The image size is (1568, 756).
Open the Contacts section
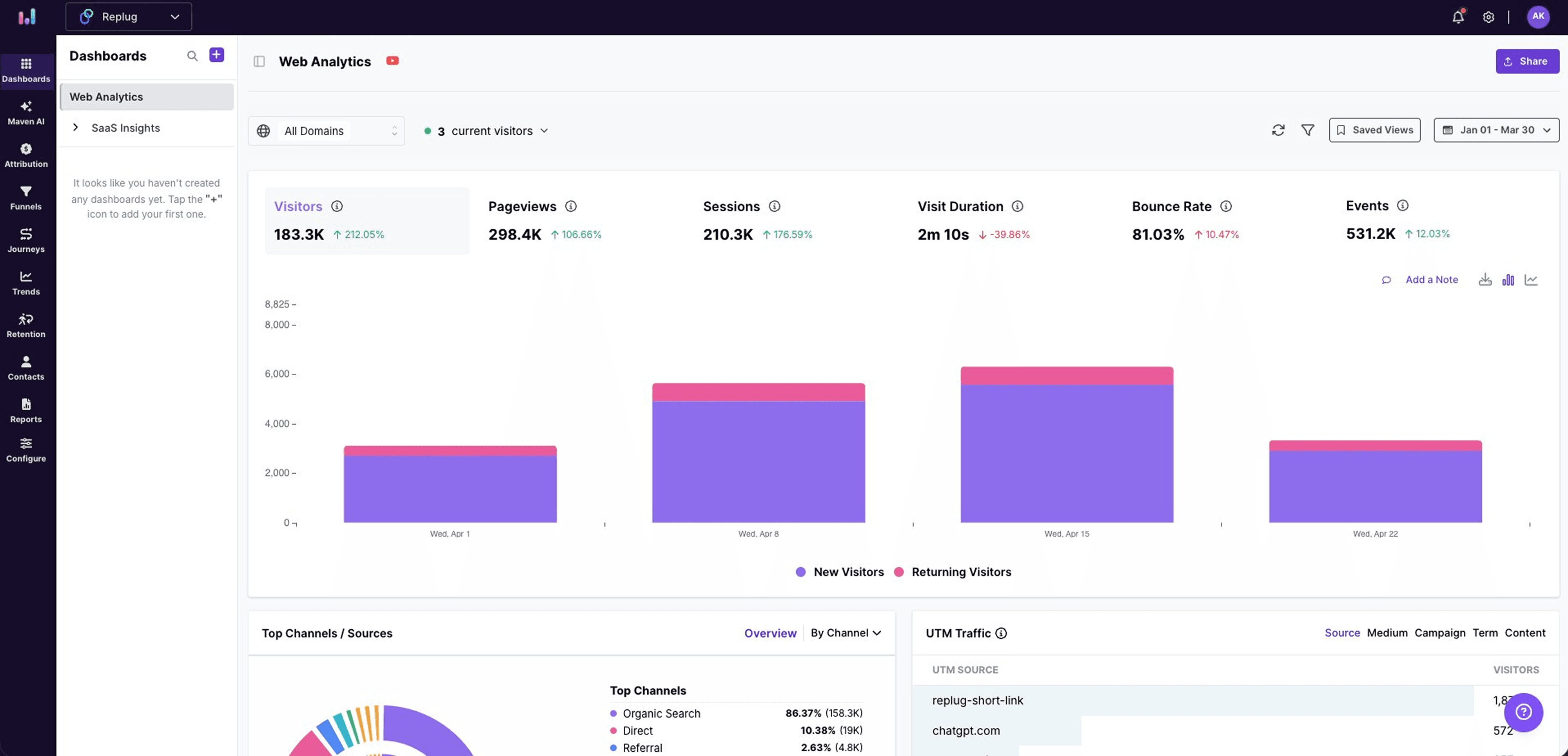coord(26,369)
